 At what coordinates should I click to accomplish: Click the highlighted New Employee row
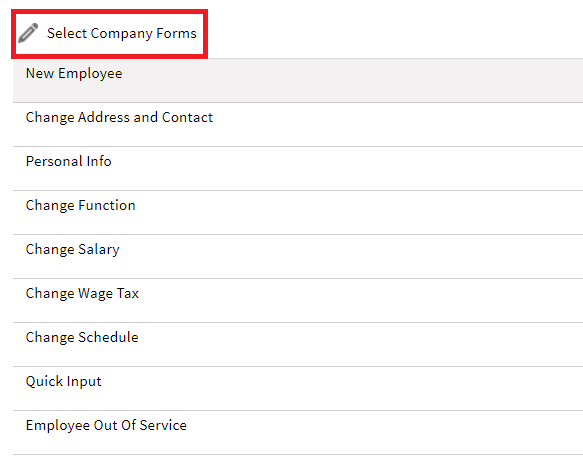pyautogui.click(x=298, y=80)
